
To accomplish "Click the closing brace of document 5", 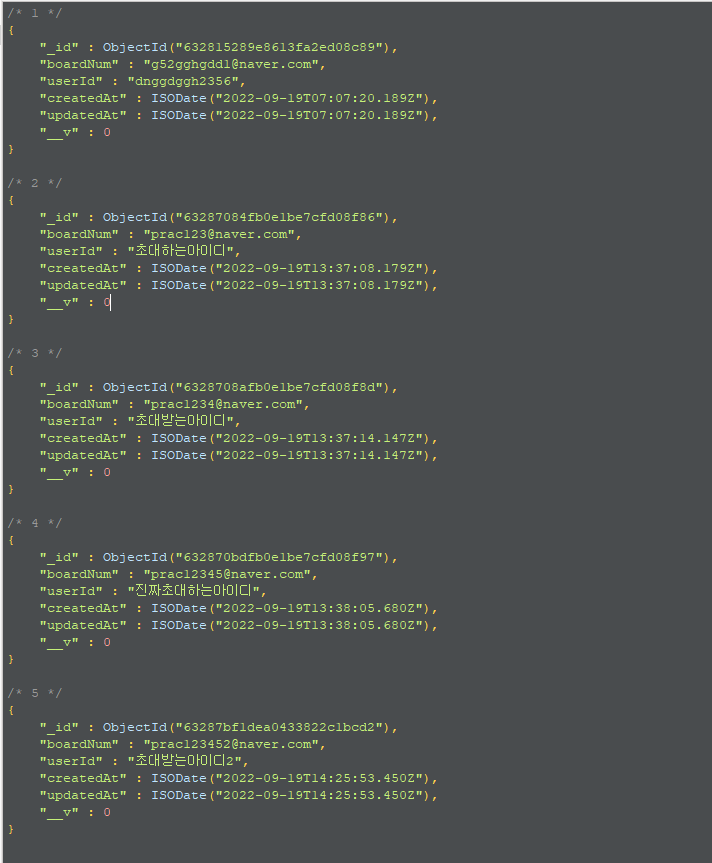I will point(11,829).
